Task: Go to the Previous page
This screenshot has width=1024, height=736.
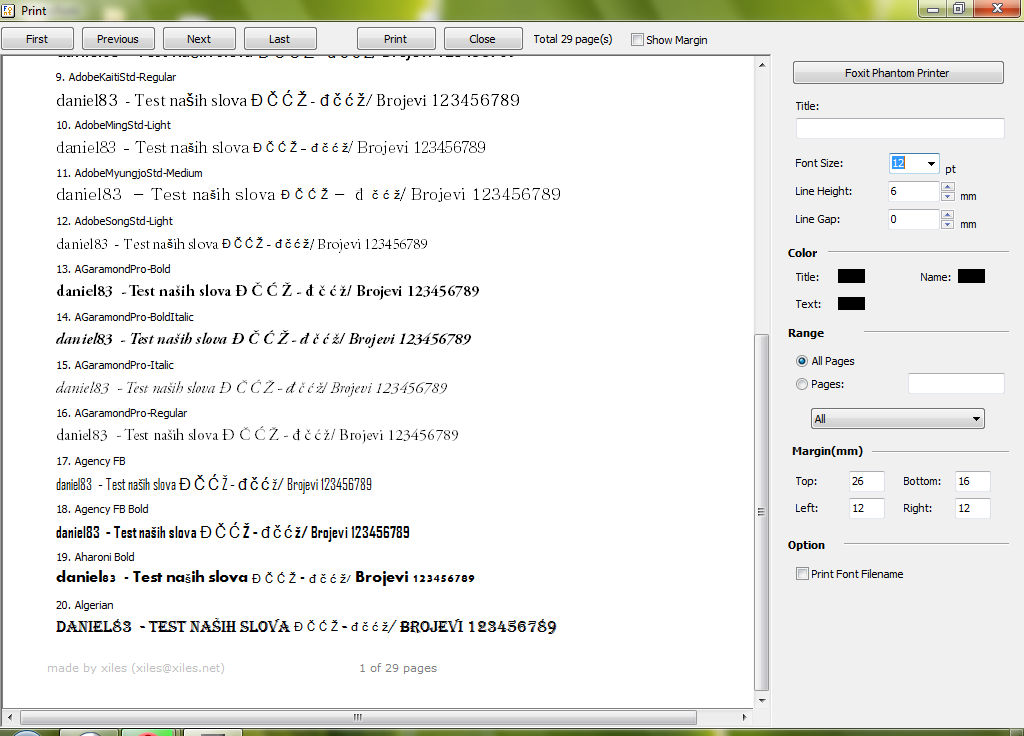Action: click(x=118, y=39)
